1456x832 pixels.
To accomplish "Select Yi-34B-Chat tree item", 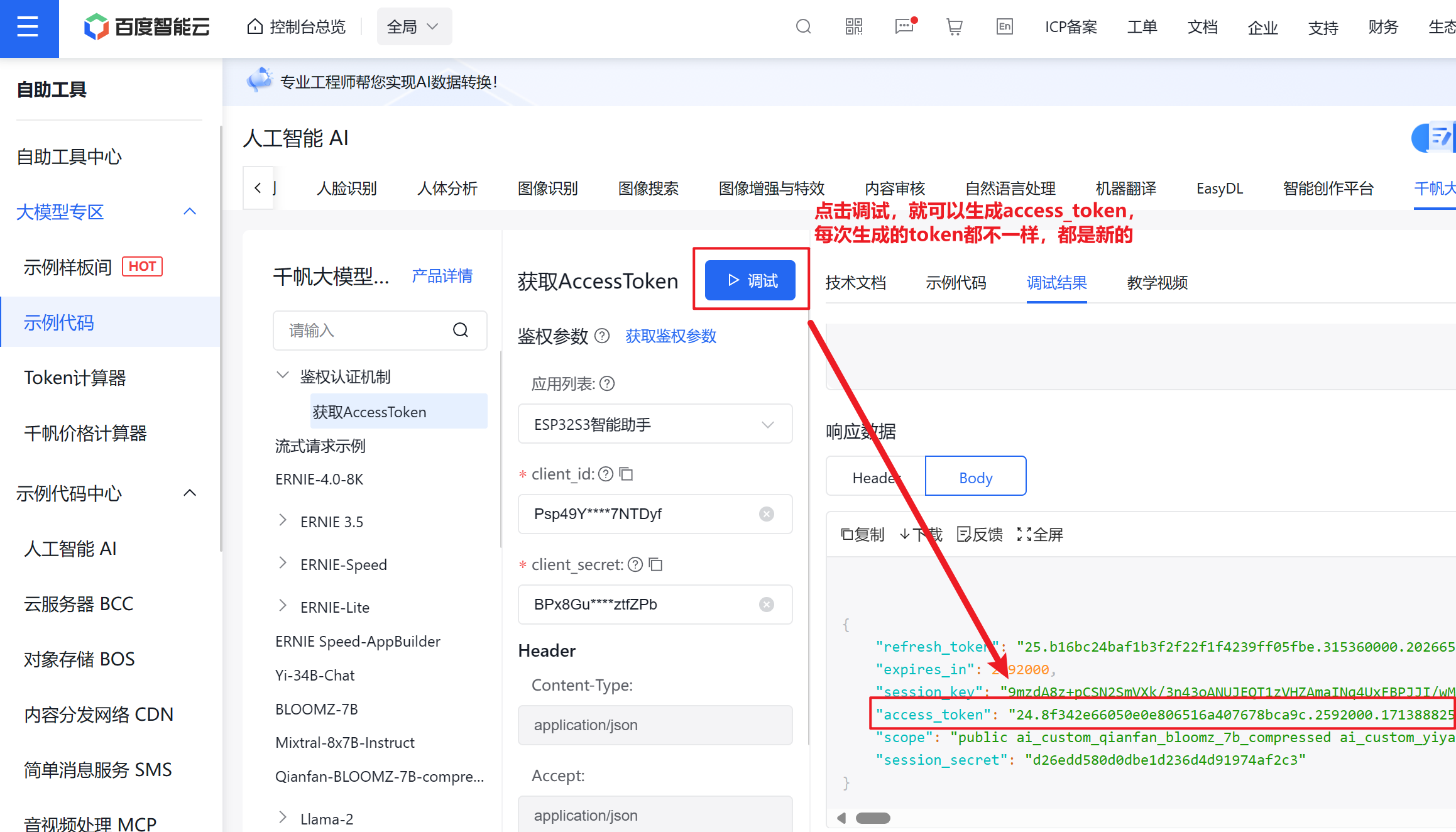I will tap(315, 676).
